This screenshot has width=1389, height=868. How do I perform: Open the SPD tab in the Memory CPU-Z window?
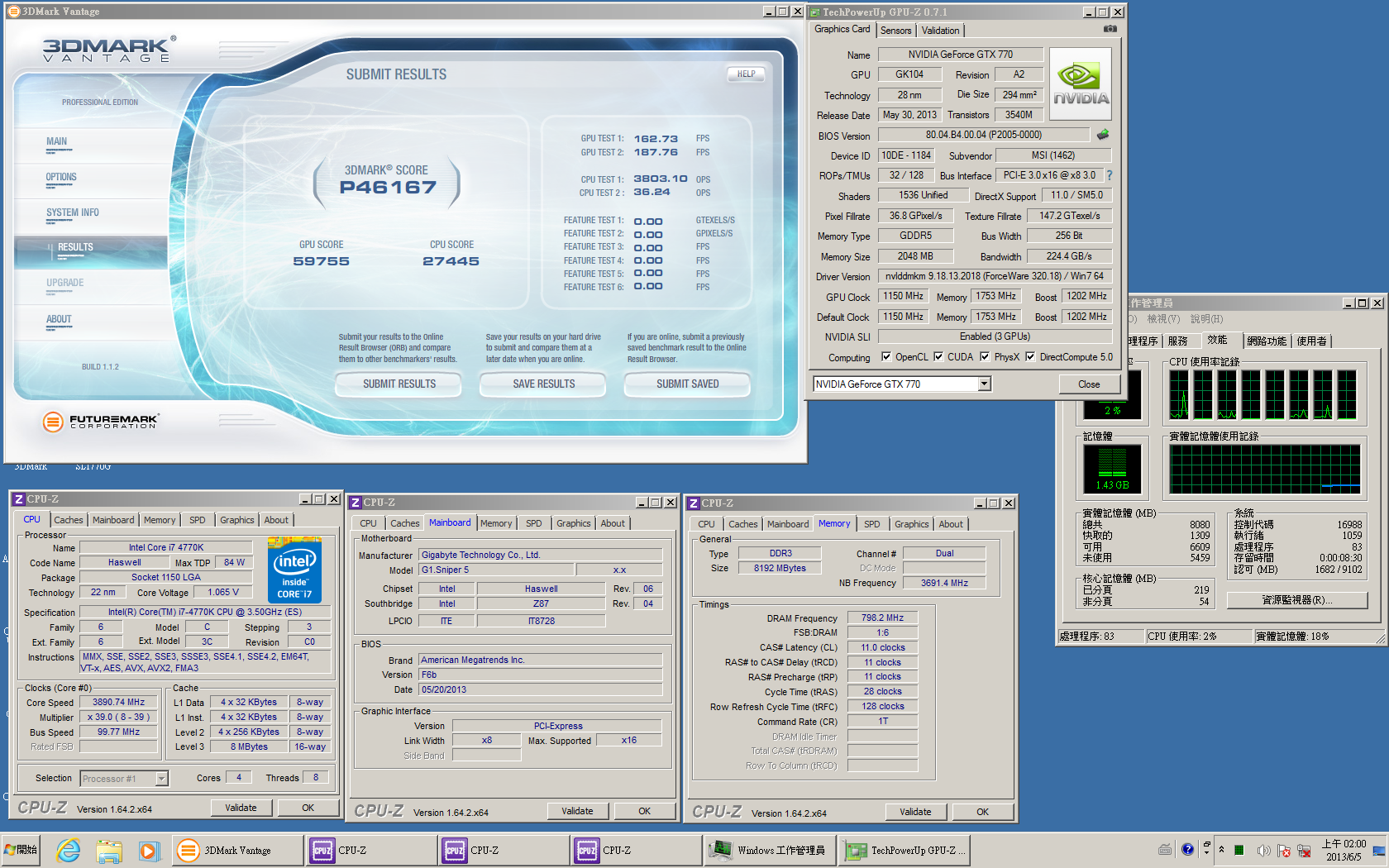coord(871,524)
